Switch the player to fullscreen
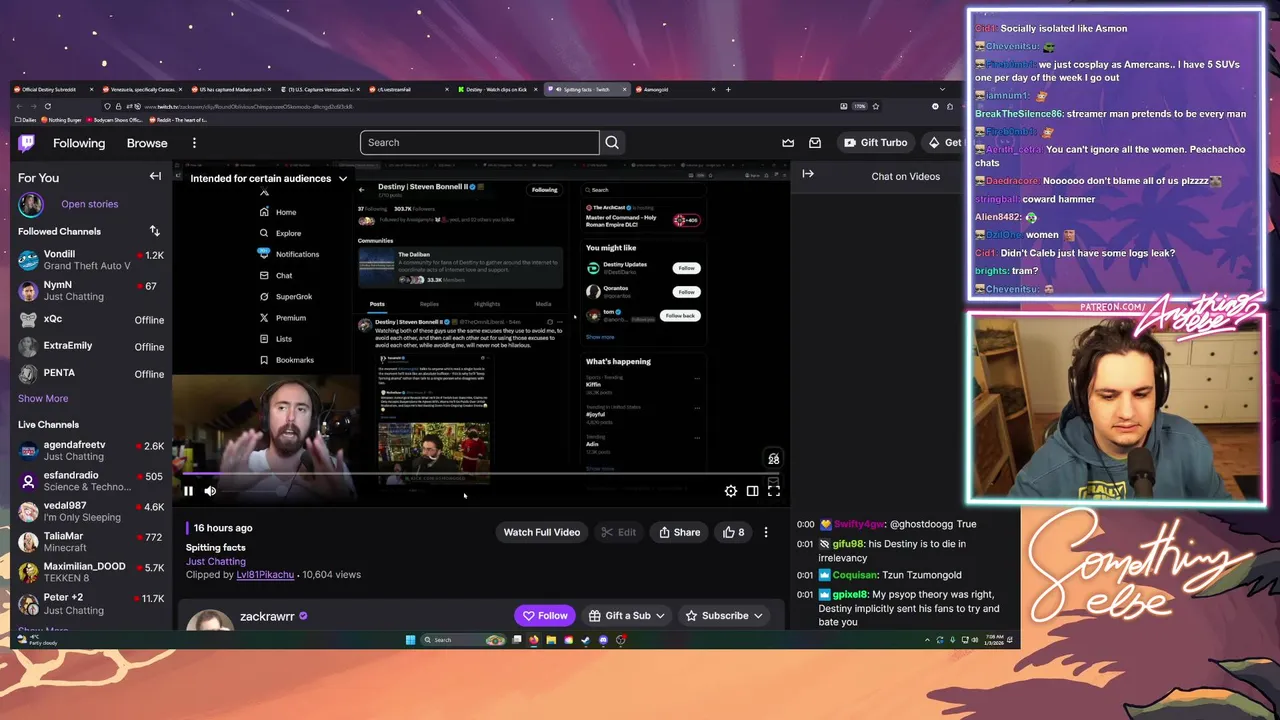Viewport: 1280px width, 720px height. [x=773, y=491]
